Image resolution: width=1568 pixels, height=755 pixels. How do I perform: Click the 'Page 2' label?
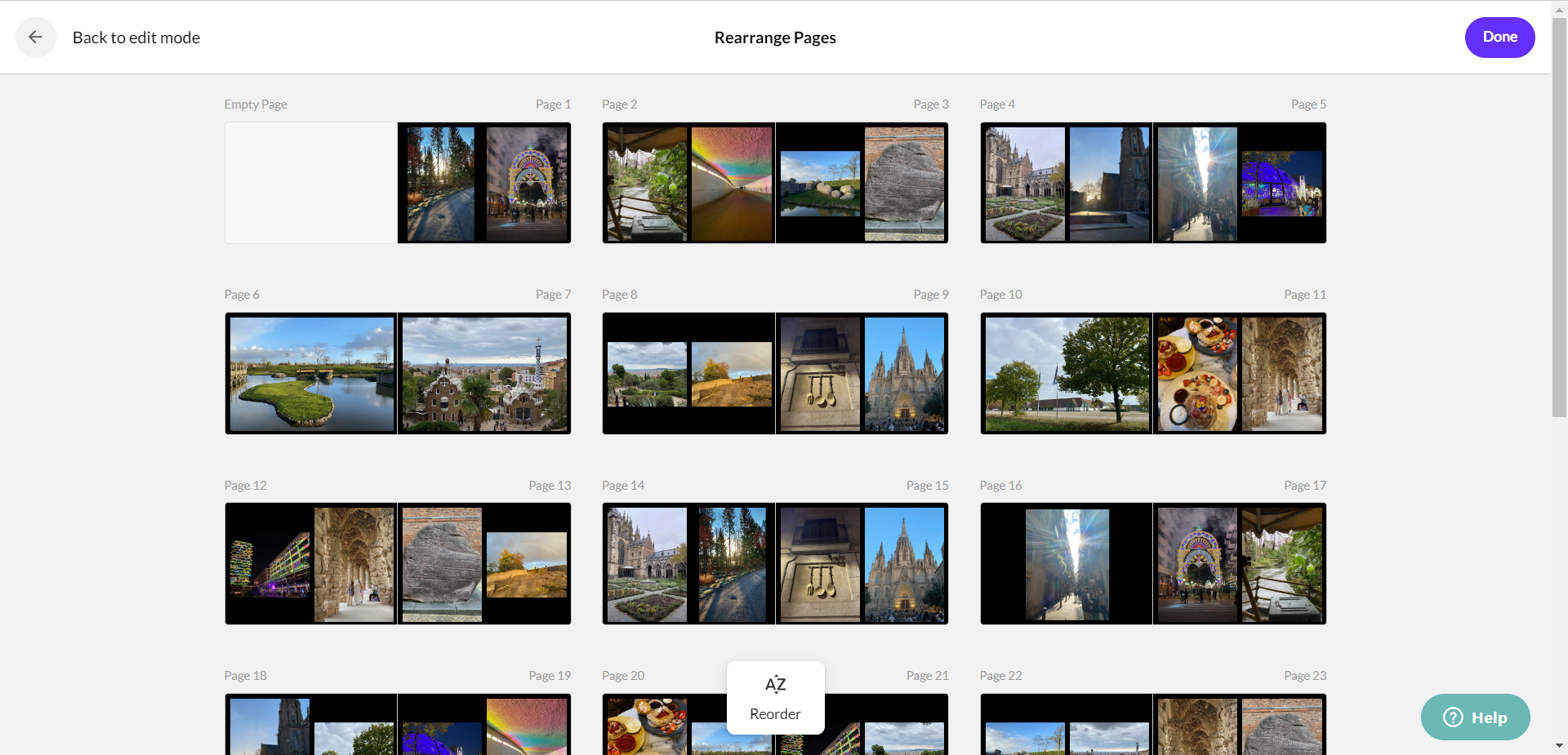point(619,104)
